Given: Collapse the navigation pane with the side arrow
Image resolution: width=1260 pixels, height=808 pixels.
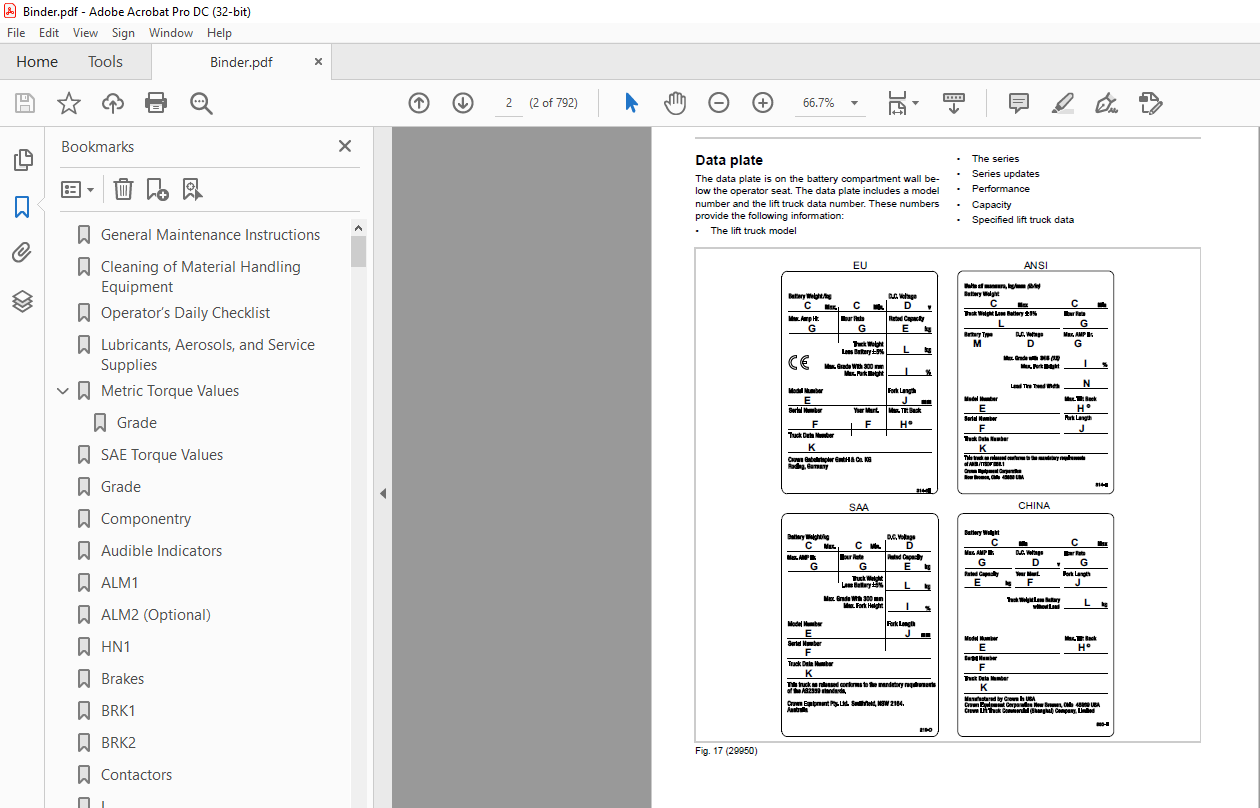Looking at the screenshot, I should click(383, 494).
